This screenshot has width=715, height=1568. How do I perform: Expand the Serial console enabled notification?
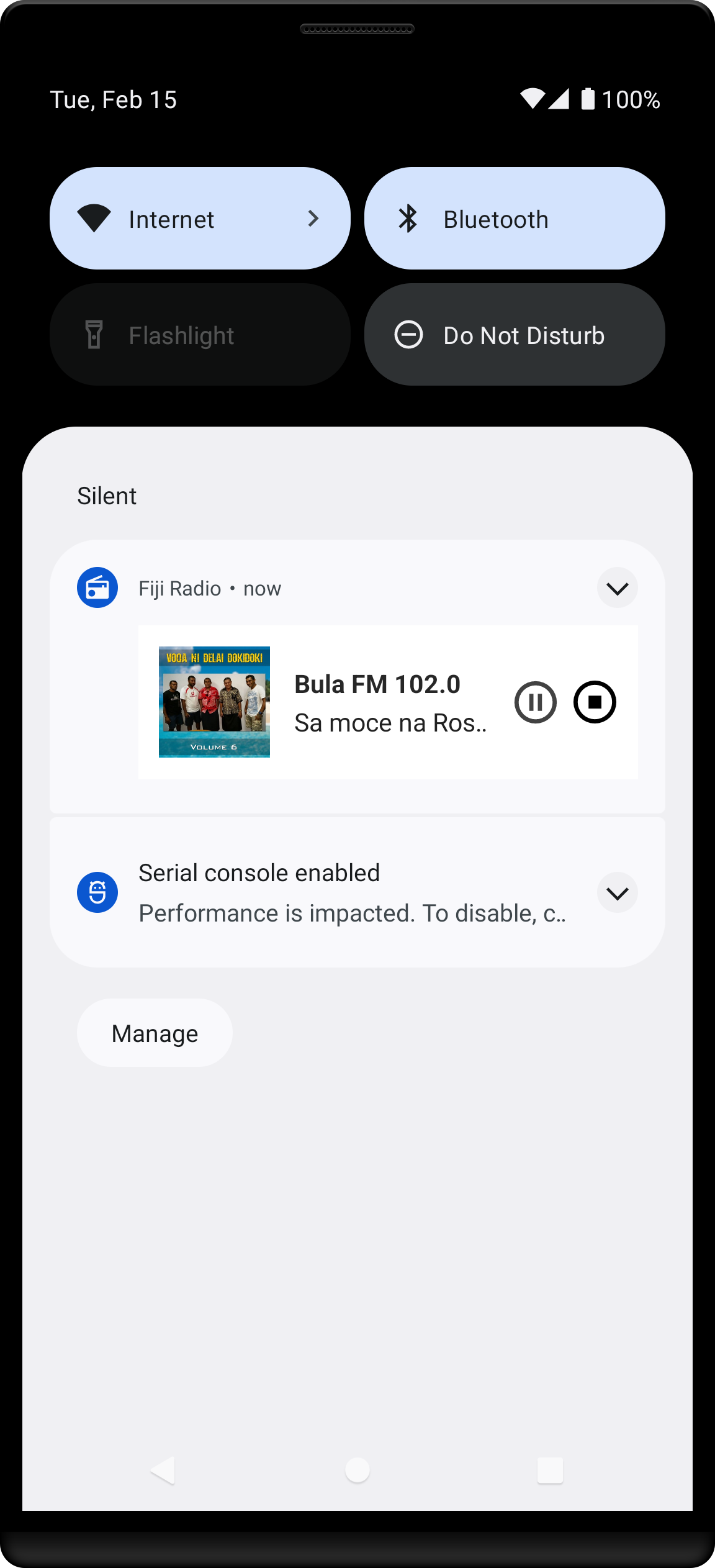tap(618, 893)
